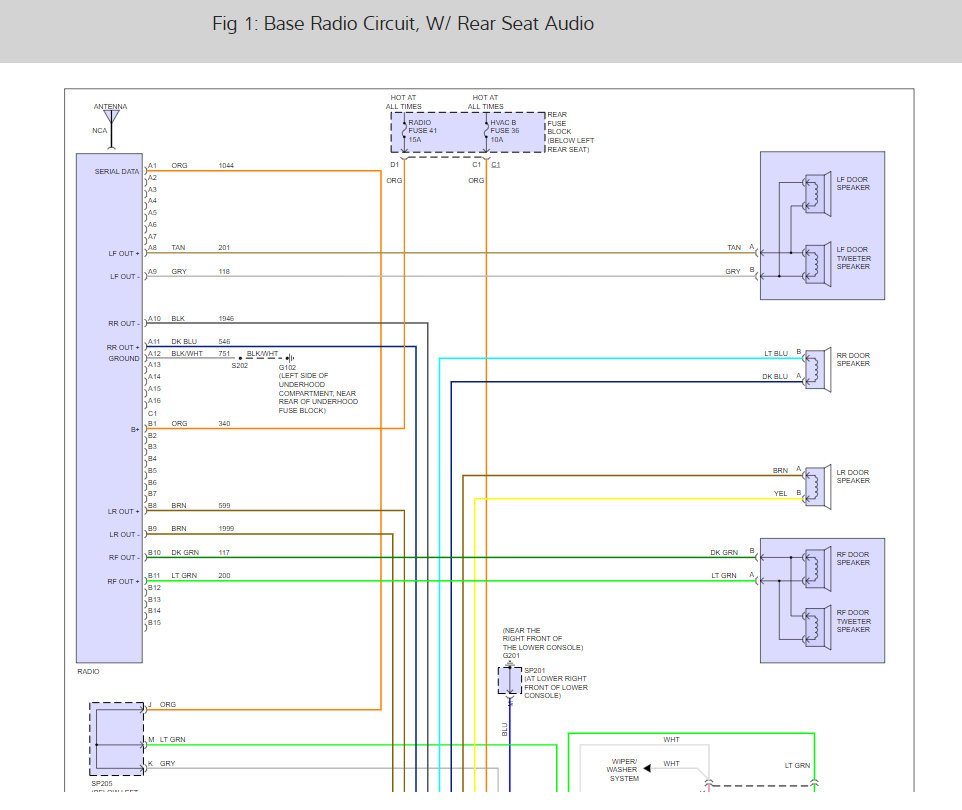Click the SP205 splice pack box

pyautogui.click(x=117, y=739)
